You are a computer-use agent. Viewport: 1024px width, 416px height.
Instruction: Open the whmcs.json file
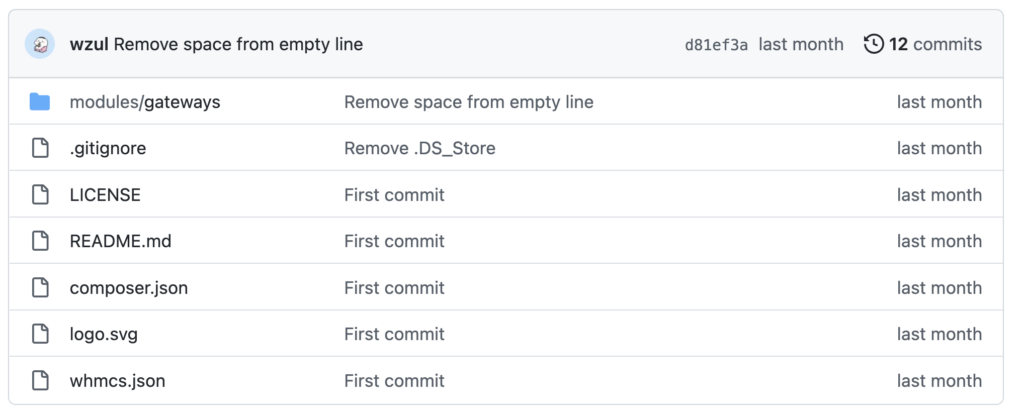(118, 381)
